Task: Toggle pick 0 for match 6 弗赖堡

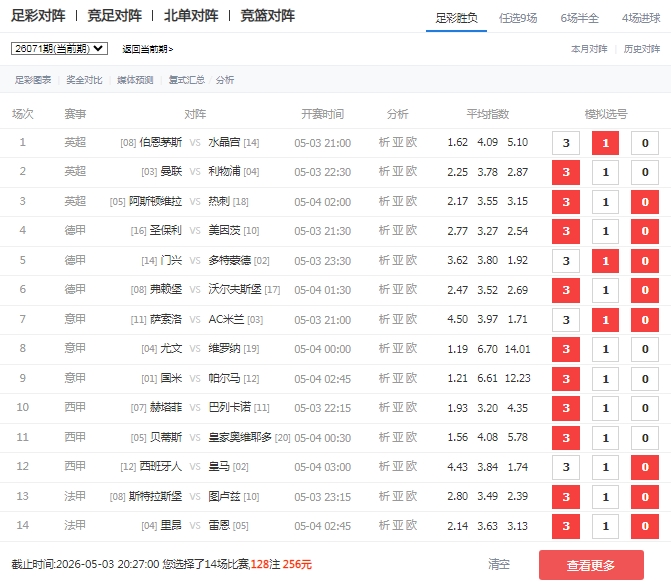Action: [645, 290]
